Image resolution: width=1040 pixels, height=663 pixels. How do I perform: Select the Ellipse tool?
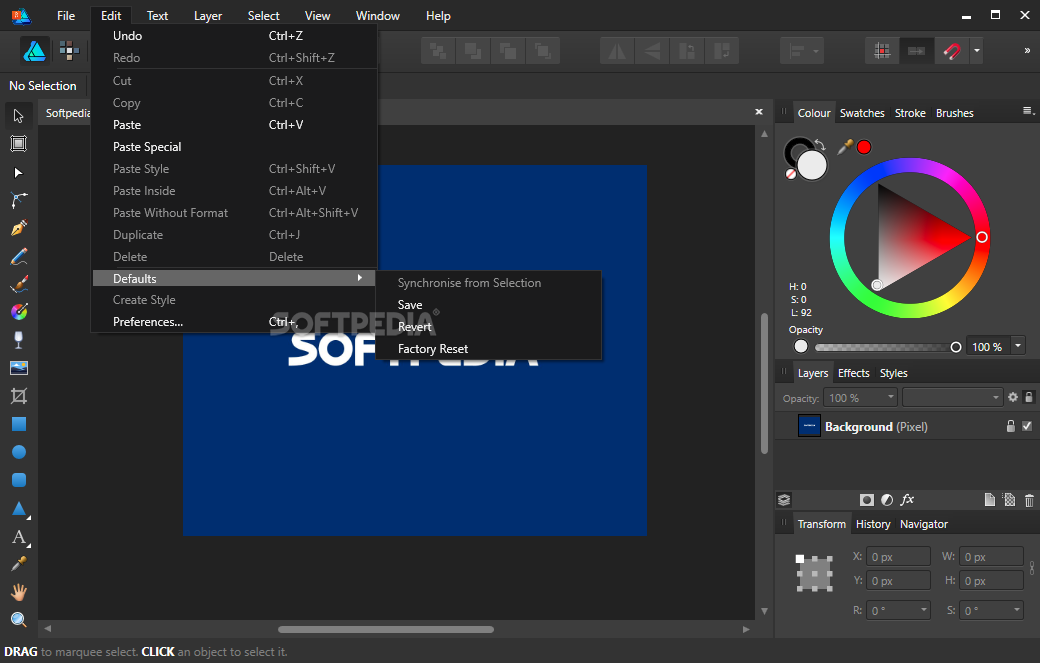(x=19, y=452)
